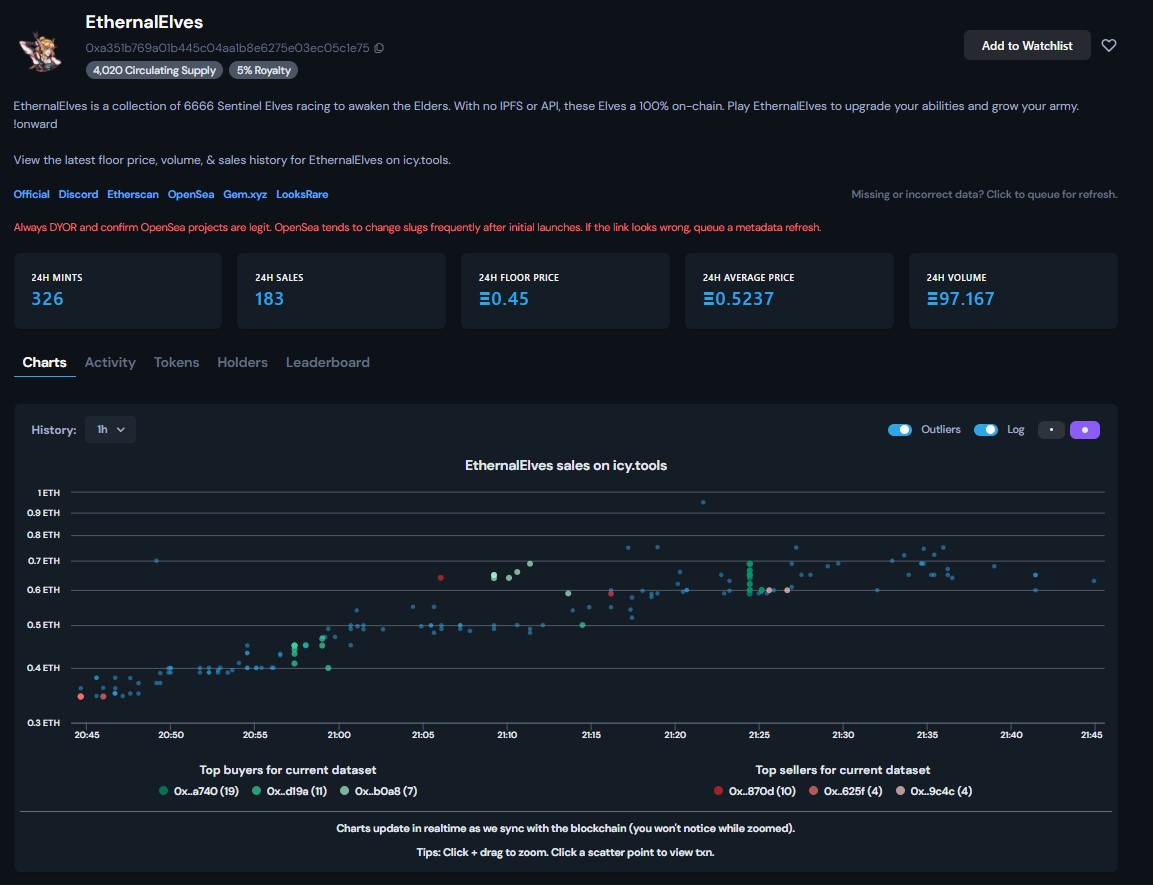Click the chart title EthernalElves sales on icy.tools
This screenshot has height=885, width=1153.
point(566,465)
